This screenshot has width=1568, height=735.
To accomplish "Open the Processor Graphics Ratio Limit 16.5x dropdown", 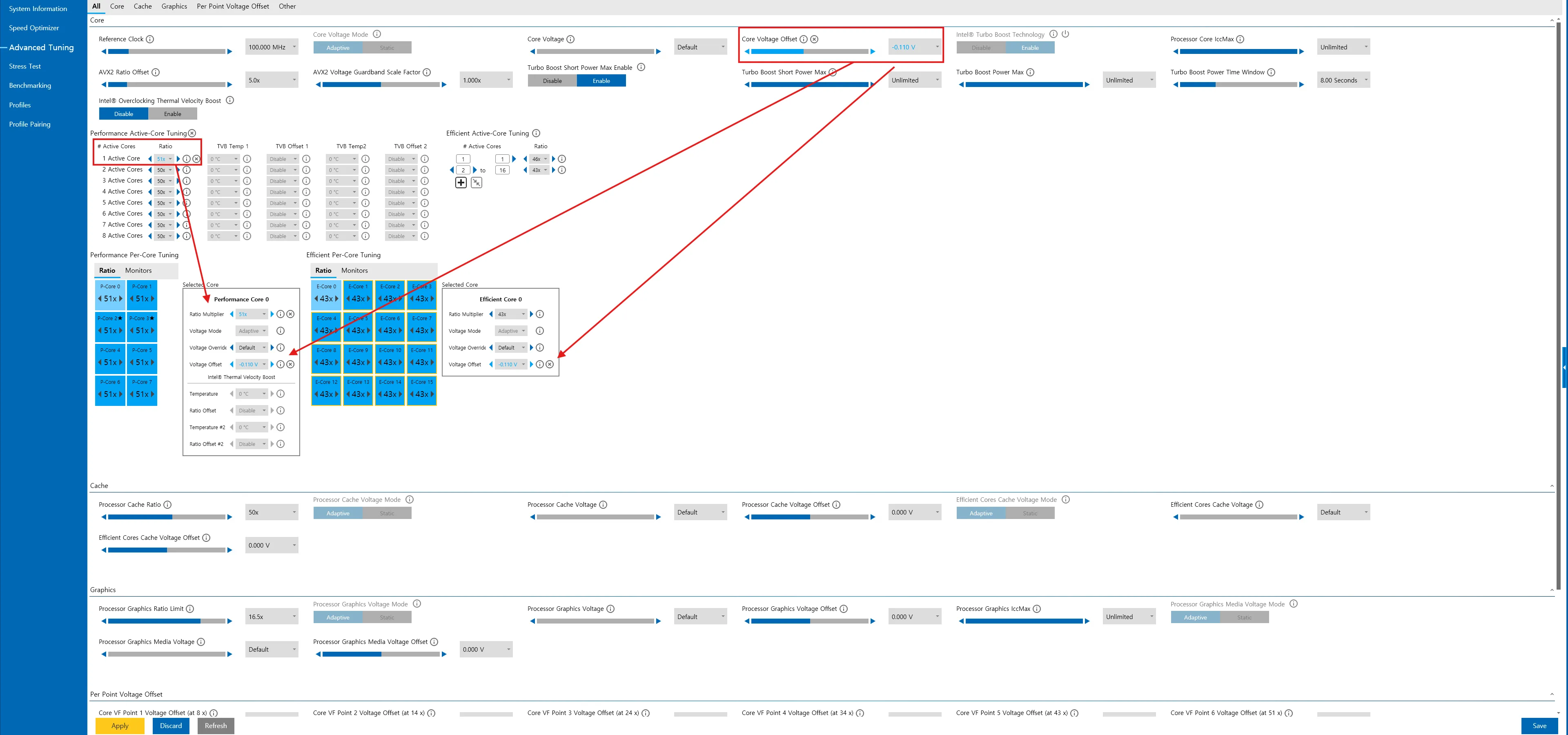I will [272, 617].
